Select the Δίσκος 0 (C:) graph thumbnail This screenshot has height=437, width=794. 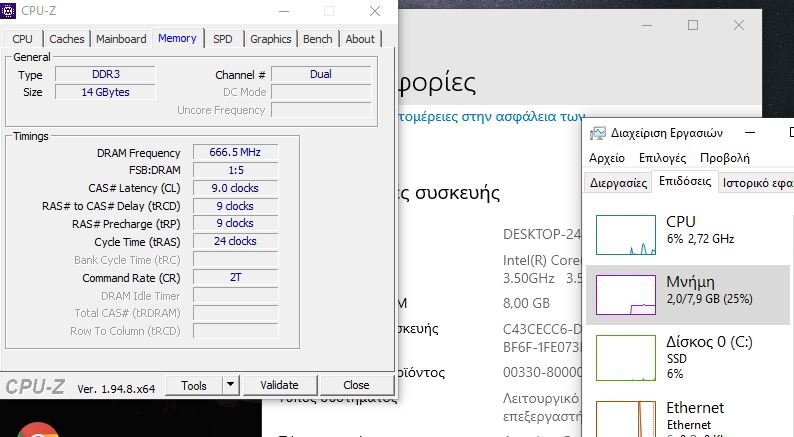click(x=626, y=357)
